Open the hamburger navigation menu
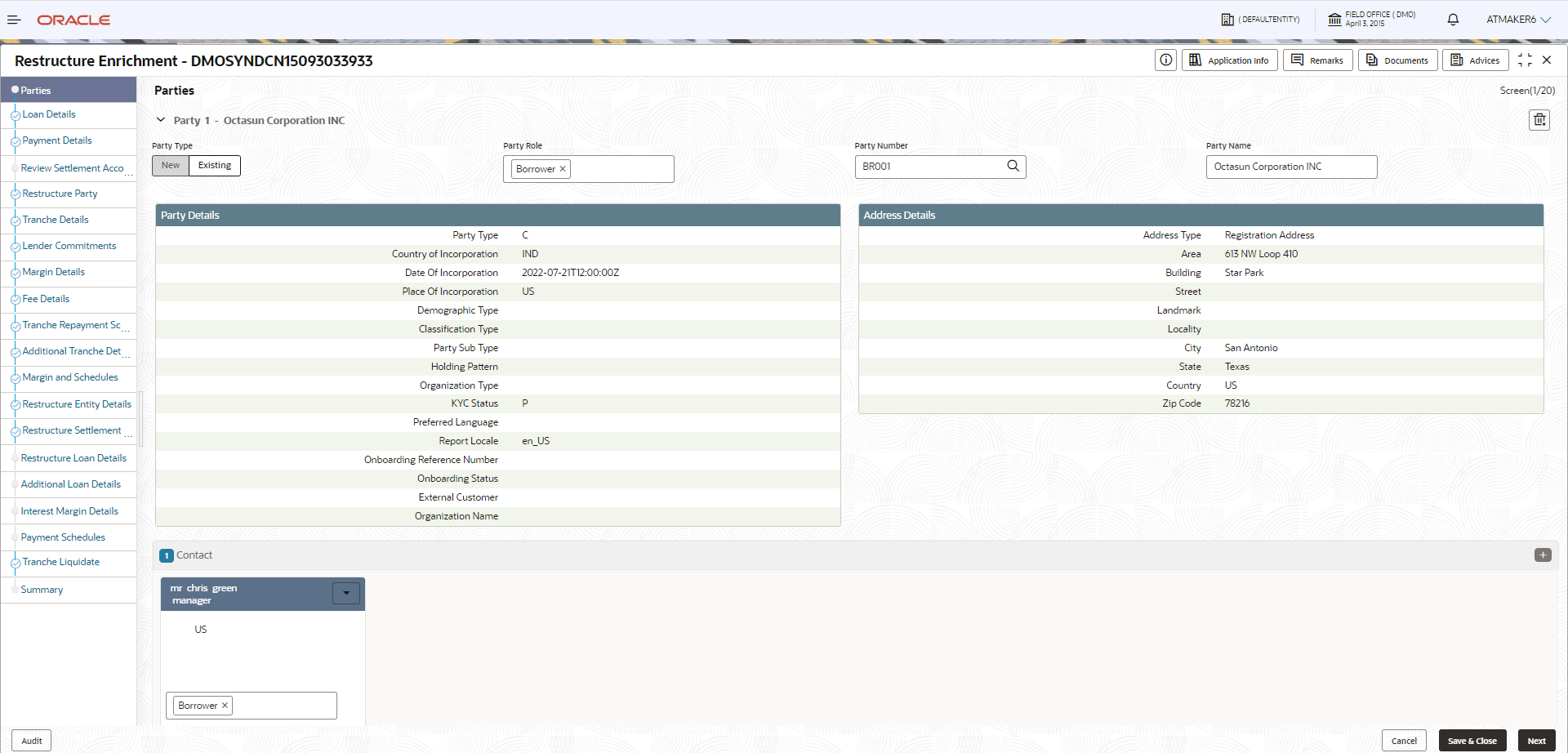1568x753 pixels. tap(13, 20)
